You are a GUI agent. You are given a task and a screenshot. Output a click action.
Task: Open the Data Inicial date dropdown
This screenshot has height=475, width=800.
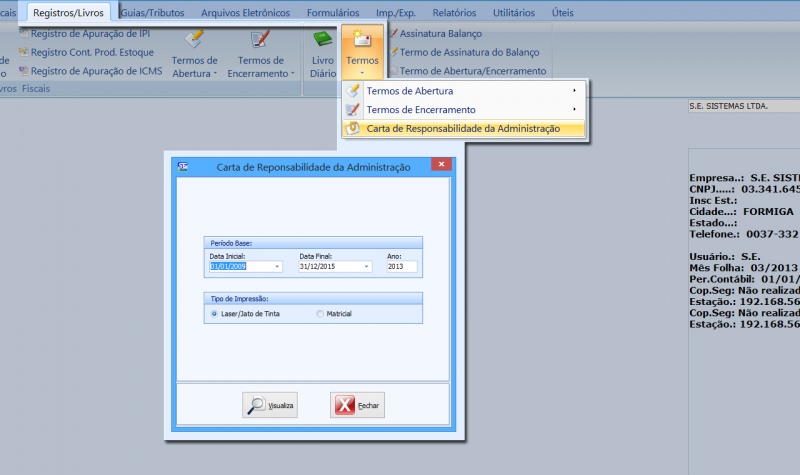pyautogui.click(x=277, y=267)
